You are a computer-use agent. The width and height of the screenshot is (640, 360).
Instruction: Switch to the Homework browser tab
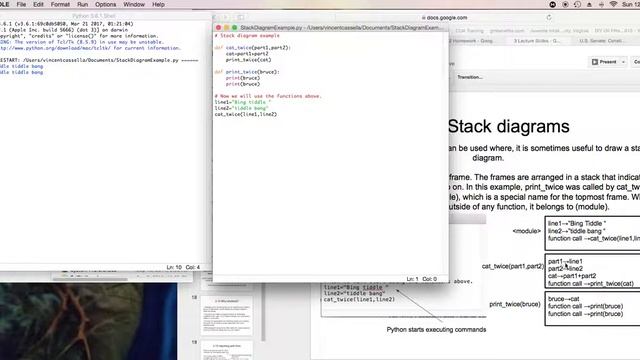[472, 41]
